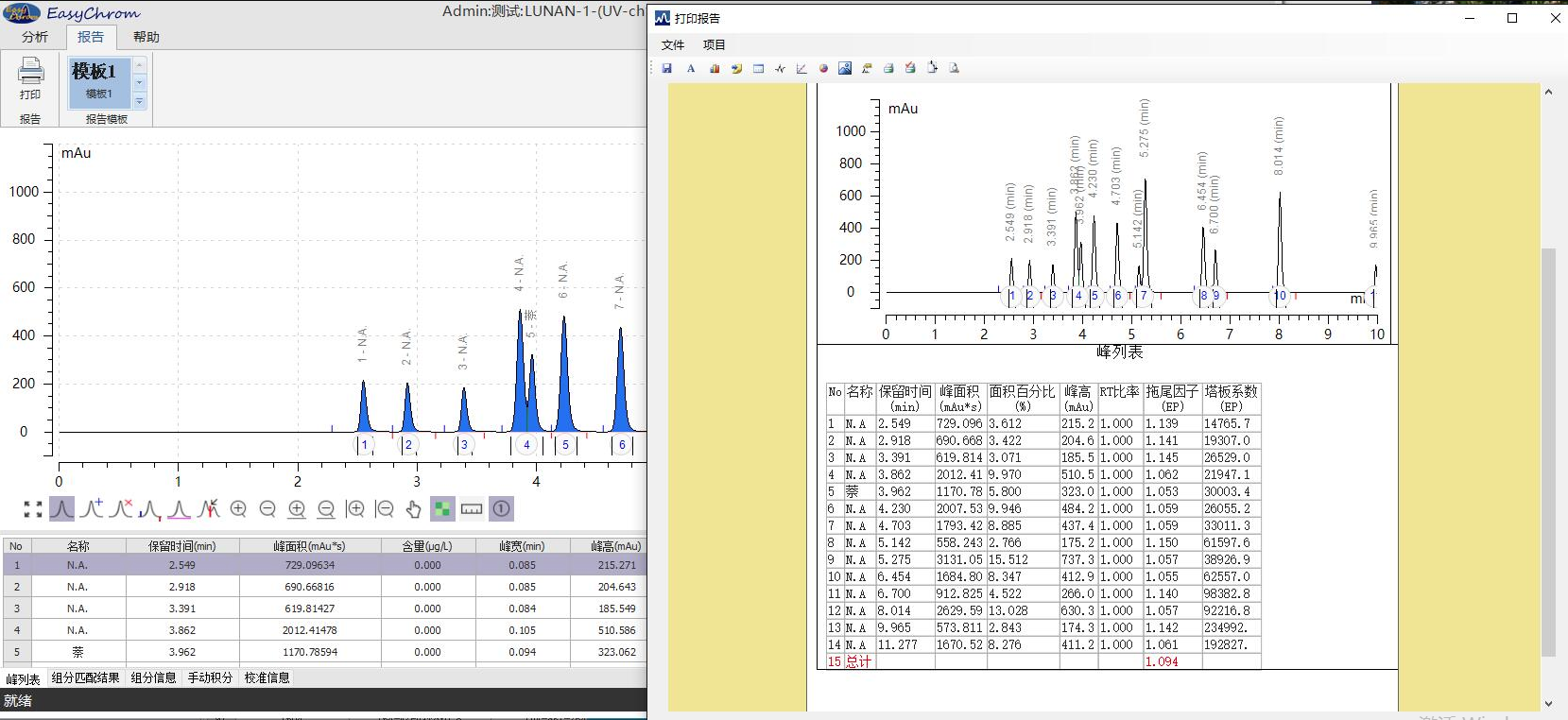Click peak area cell 2012.41478
Image resolution: width=1568 pixels, height=720 pixels.
point(309,630)
